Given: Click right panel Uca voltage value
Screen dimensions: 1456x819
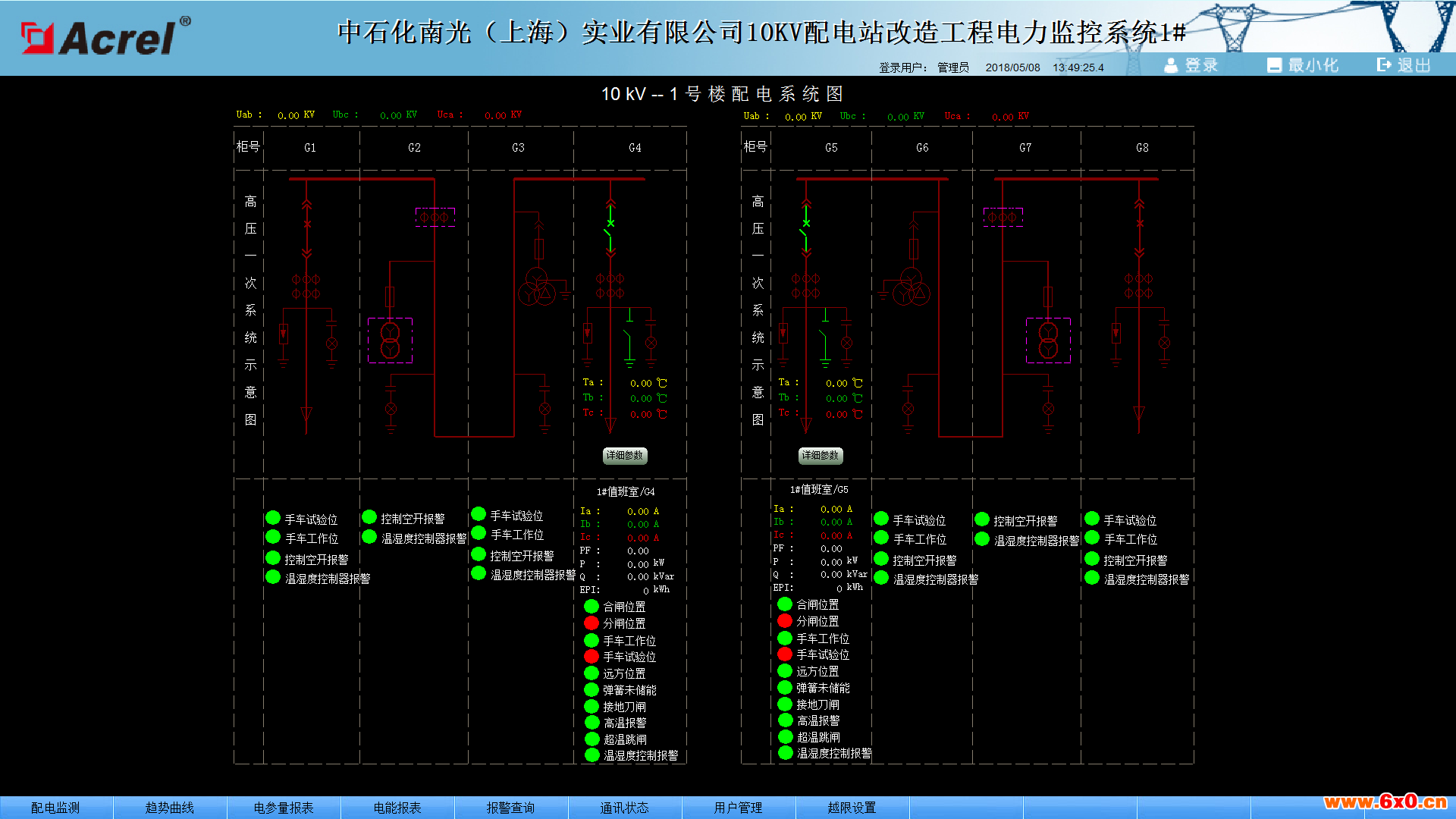Looking at the screenshot, I should pyautogui.click(x=1003, y=117).
